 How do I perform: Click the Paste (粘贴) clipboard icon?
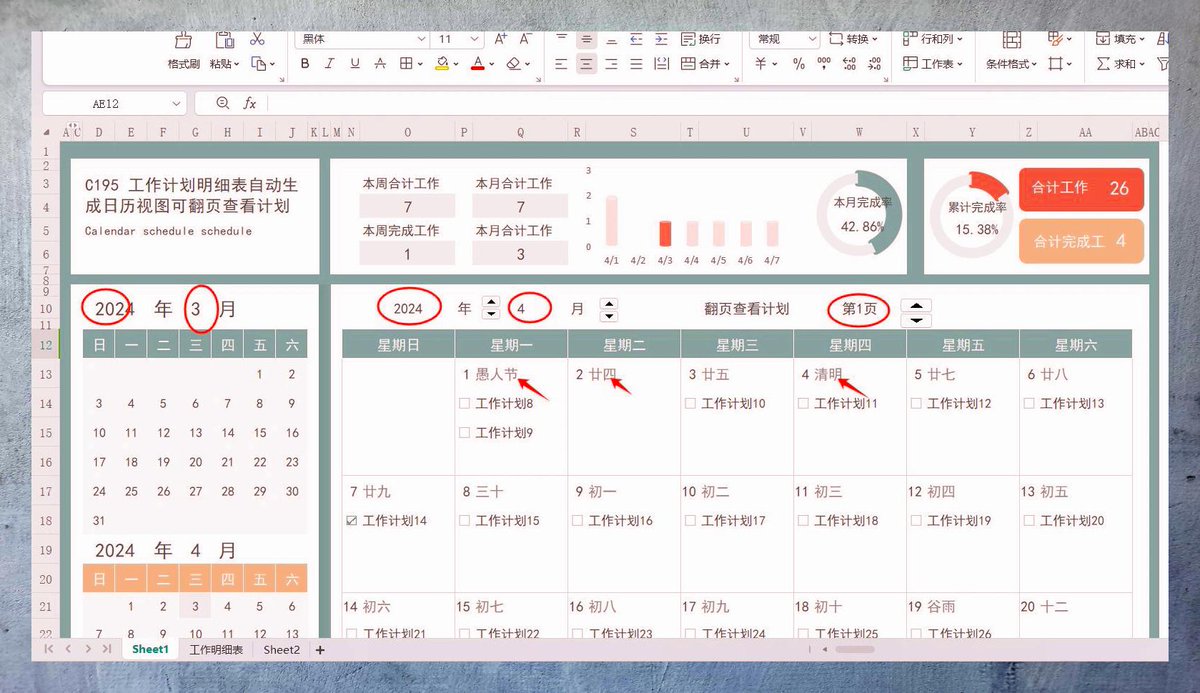(x=225, y=40)
